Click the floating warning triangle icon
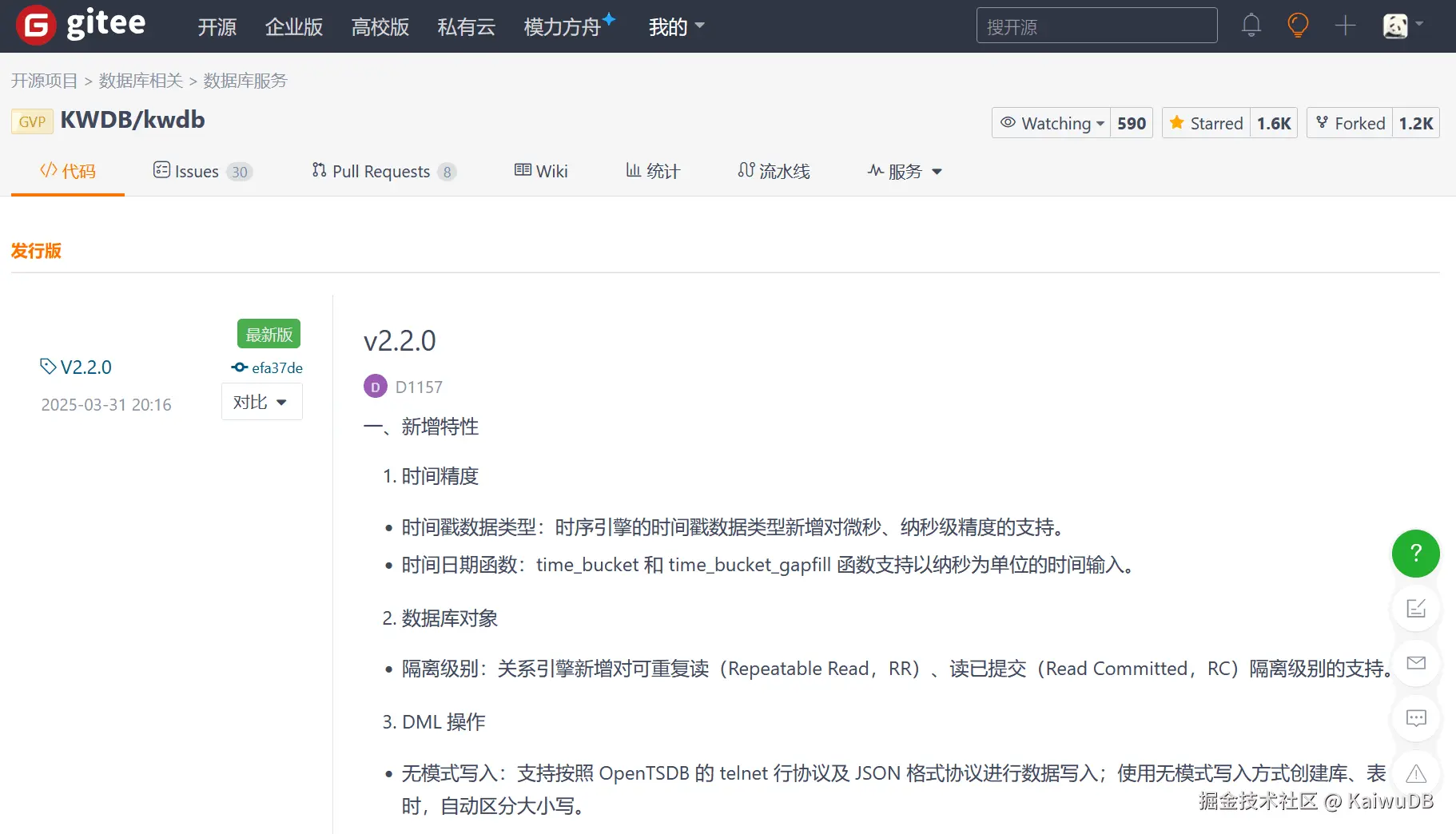 point(1416,773)
